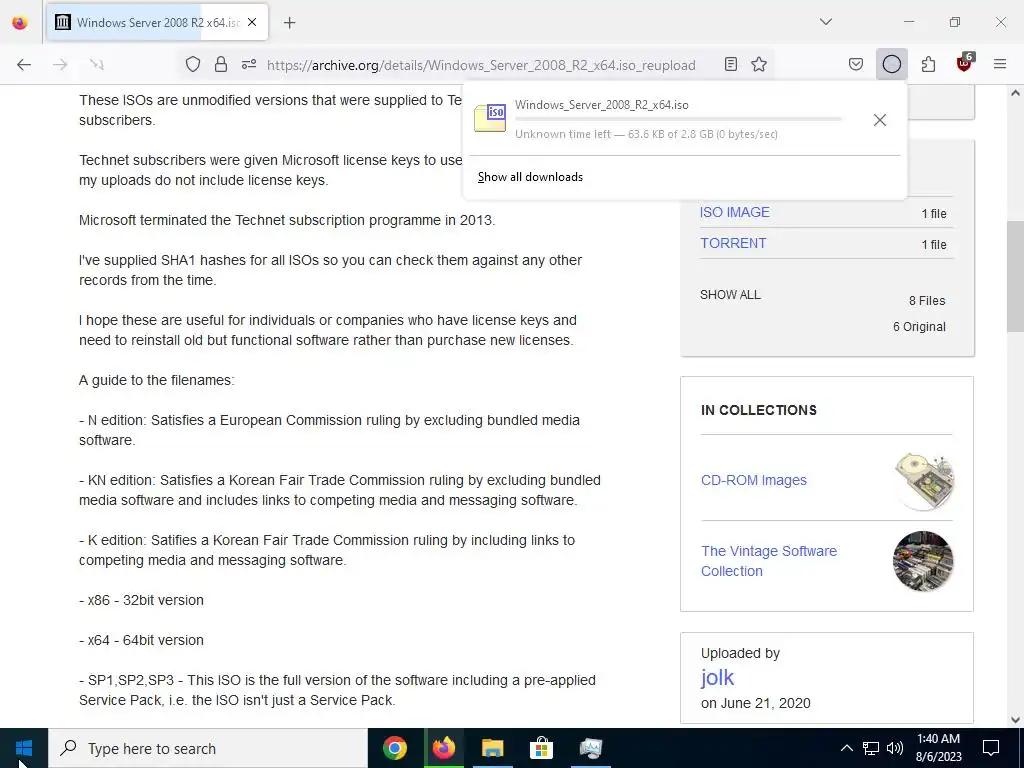Open the list all tabs dropdown
The image size is (1024, 768).
tap(825, 22)
